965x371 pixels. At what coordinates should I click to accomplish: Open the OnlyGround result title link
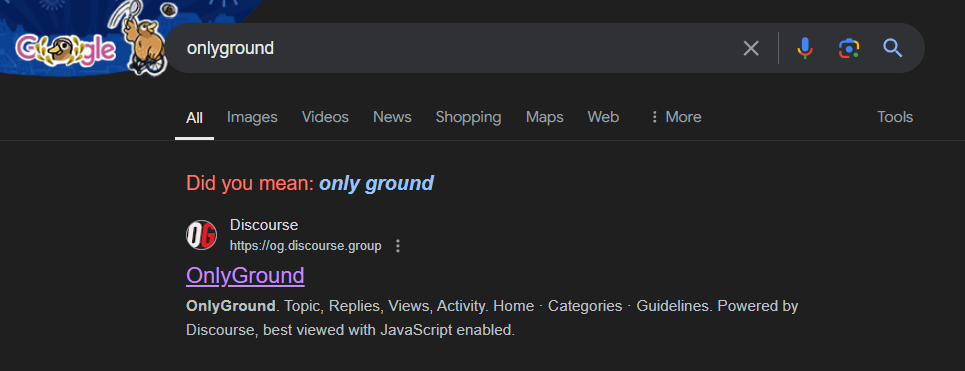coord(245,276)
